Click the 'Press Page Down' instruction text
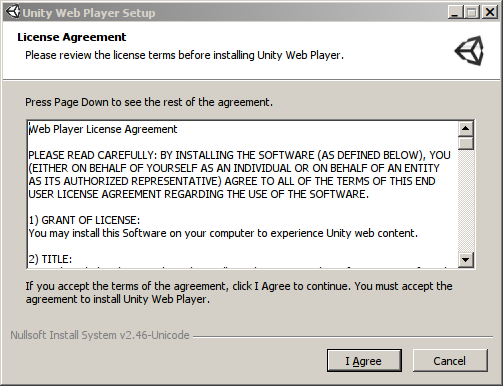This screenshot has height=386, width=503. (149, 102)
